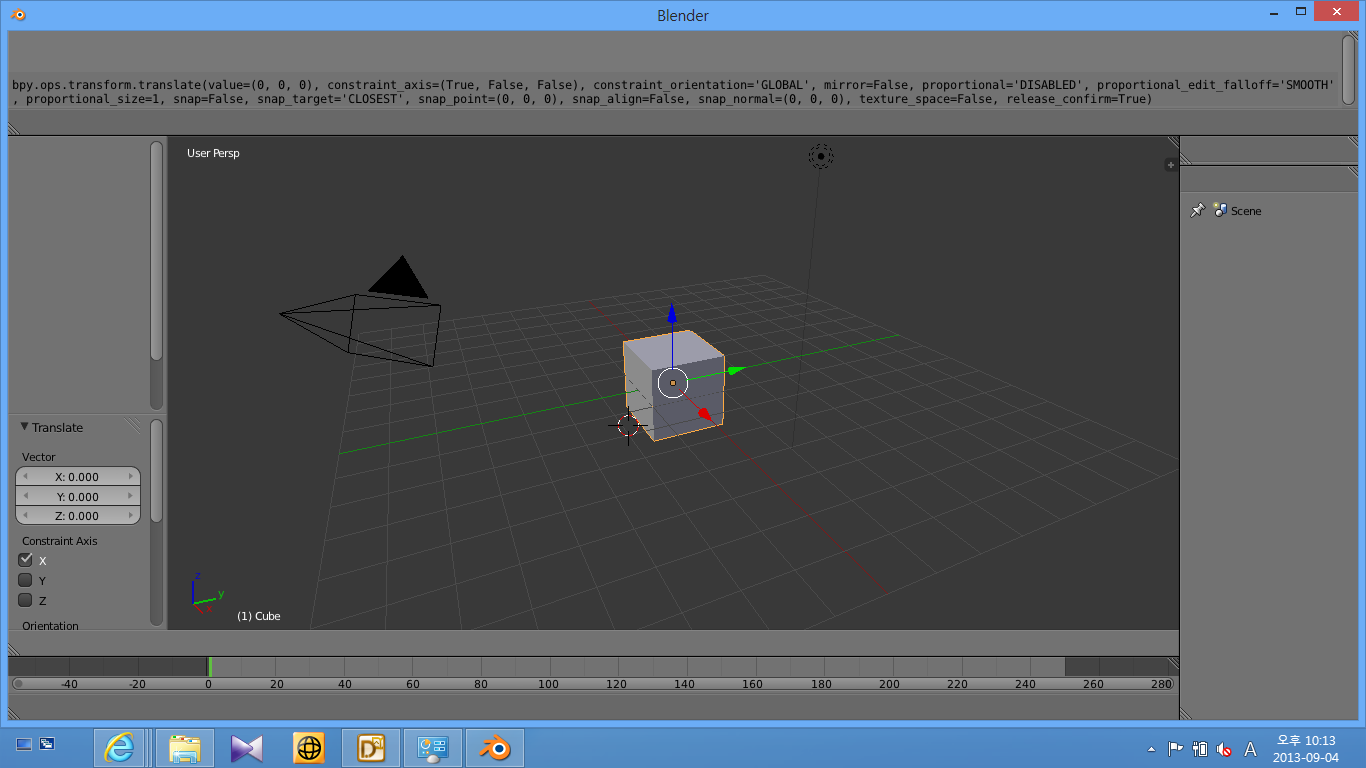Click the info log vertical scrollbar
This screenshot has height=768, width=1366.
pos(1348,68)
